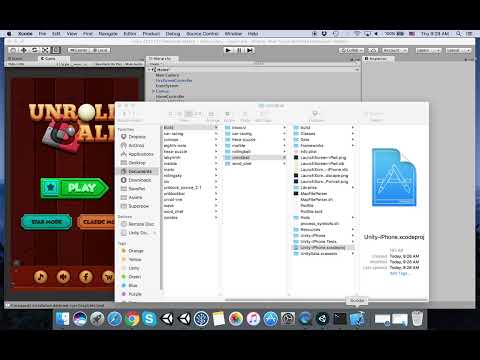Select the Rotate tool in Unity toolbar

coord(34,50)
